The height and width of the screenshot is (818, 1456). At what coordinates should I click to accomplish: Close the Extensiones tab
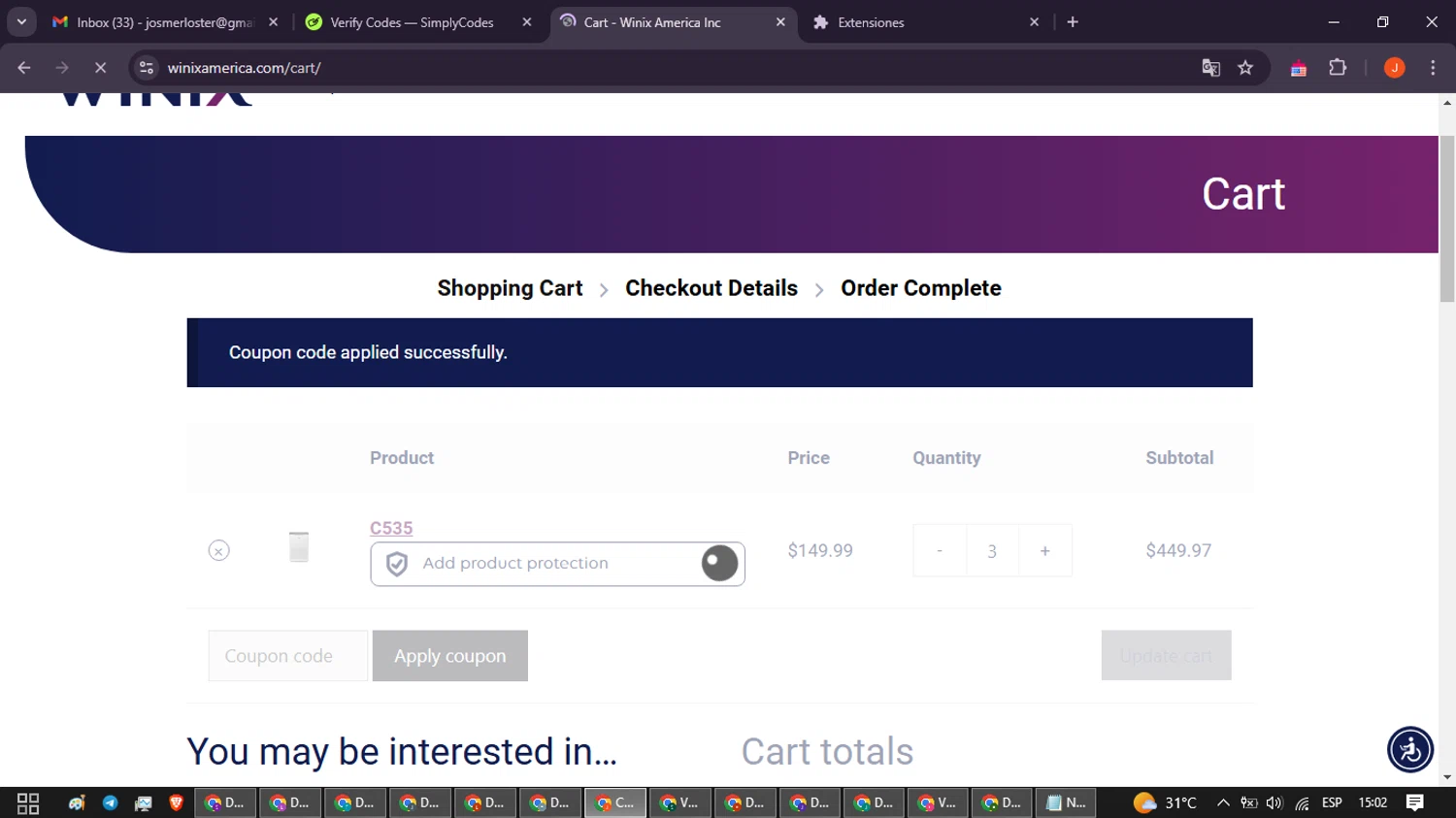click(1034, 22)
